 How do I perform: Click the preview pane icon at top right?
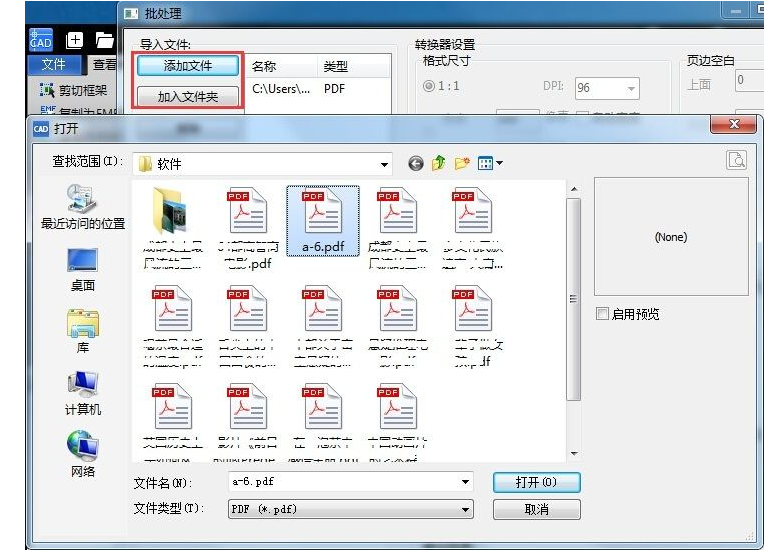tap(736, 160)
